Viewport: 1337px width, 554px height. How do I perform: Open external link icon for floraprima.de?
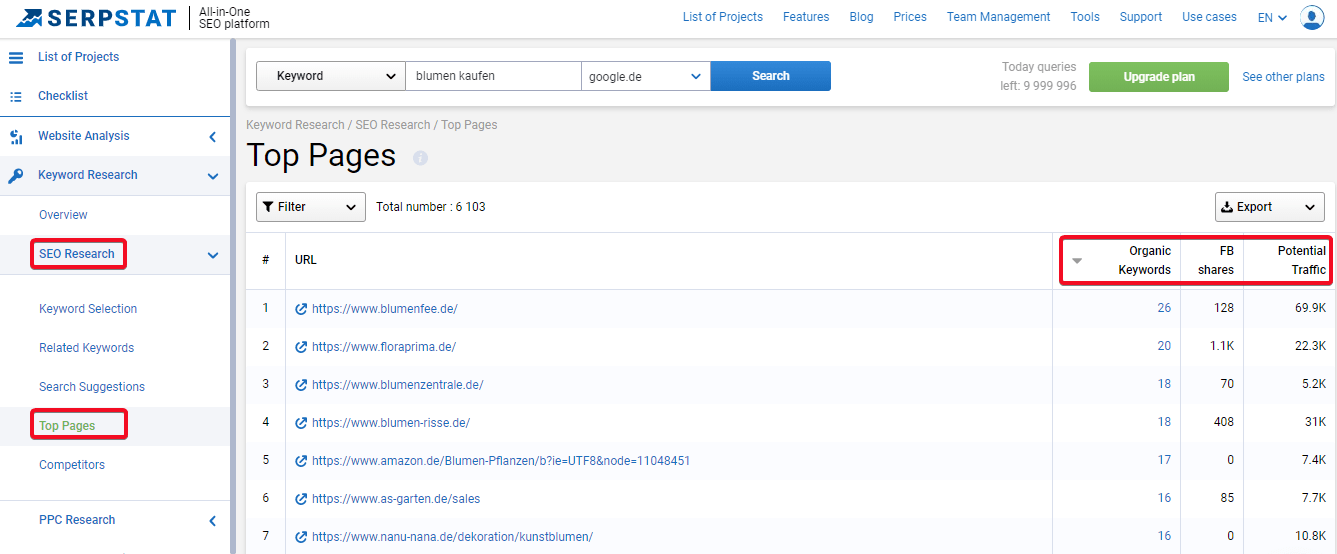point(301,347)
